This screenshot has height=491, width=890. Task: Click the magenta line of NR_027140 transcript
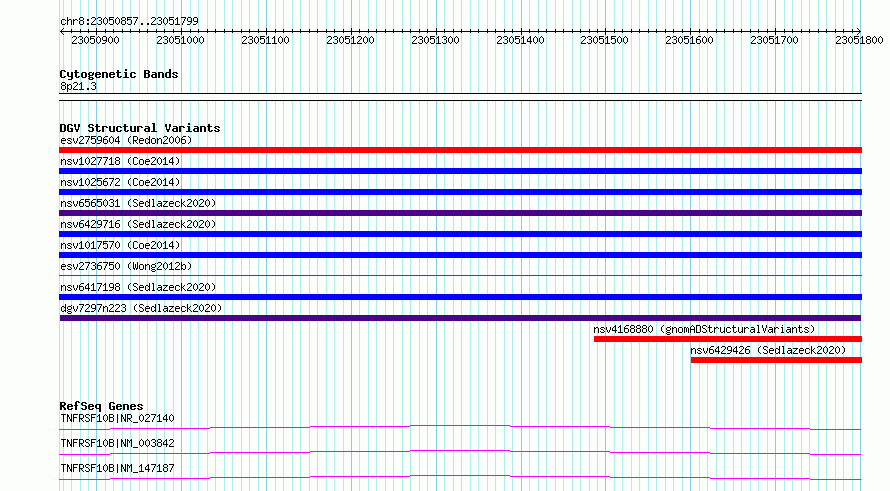click(460, 427)
